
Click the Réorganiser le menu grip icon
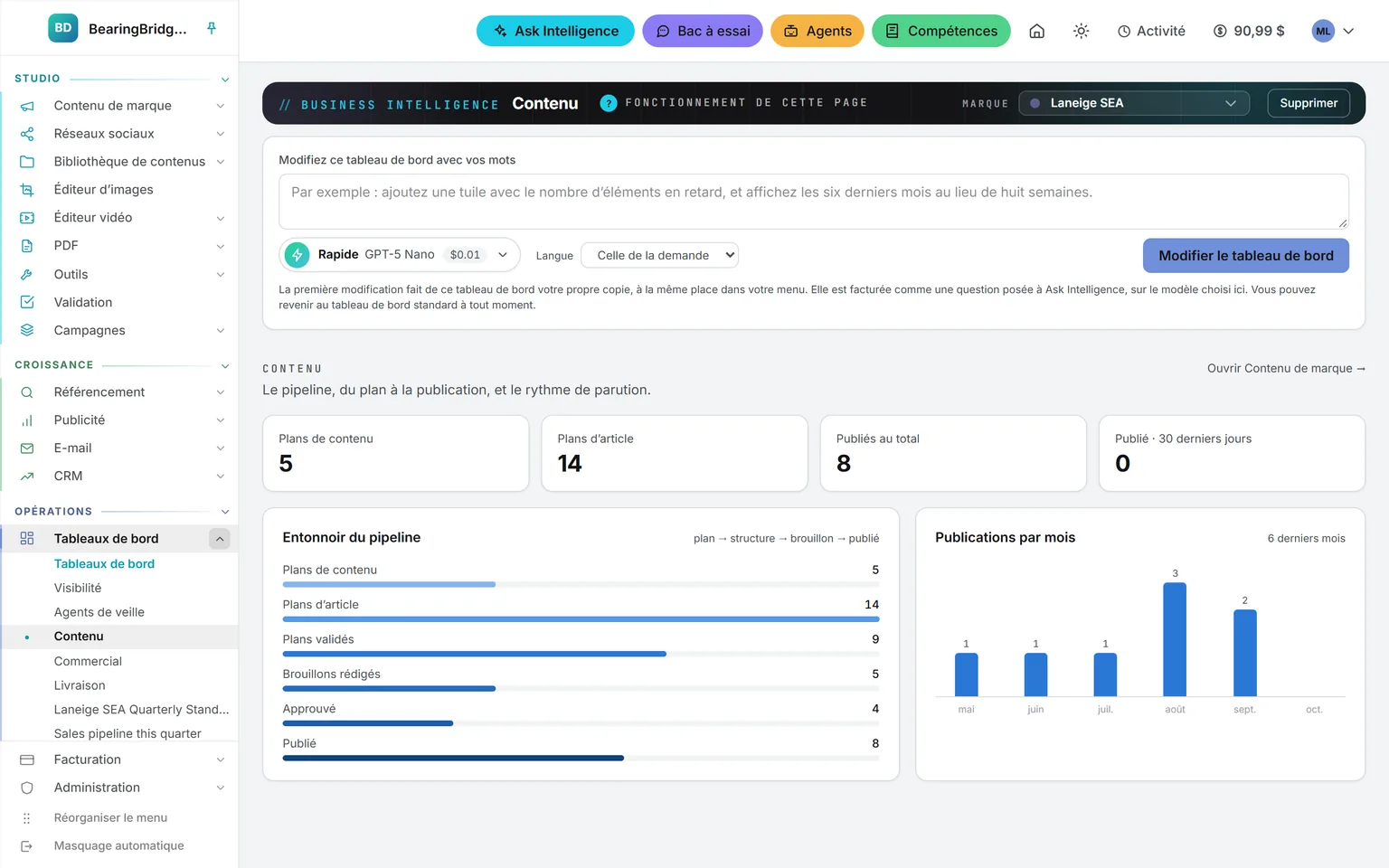click(x=27, y=818)
